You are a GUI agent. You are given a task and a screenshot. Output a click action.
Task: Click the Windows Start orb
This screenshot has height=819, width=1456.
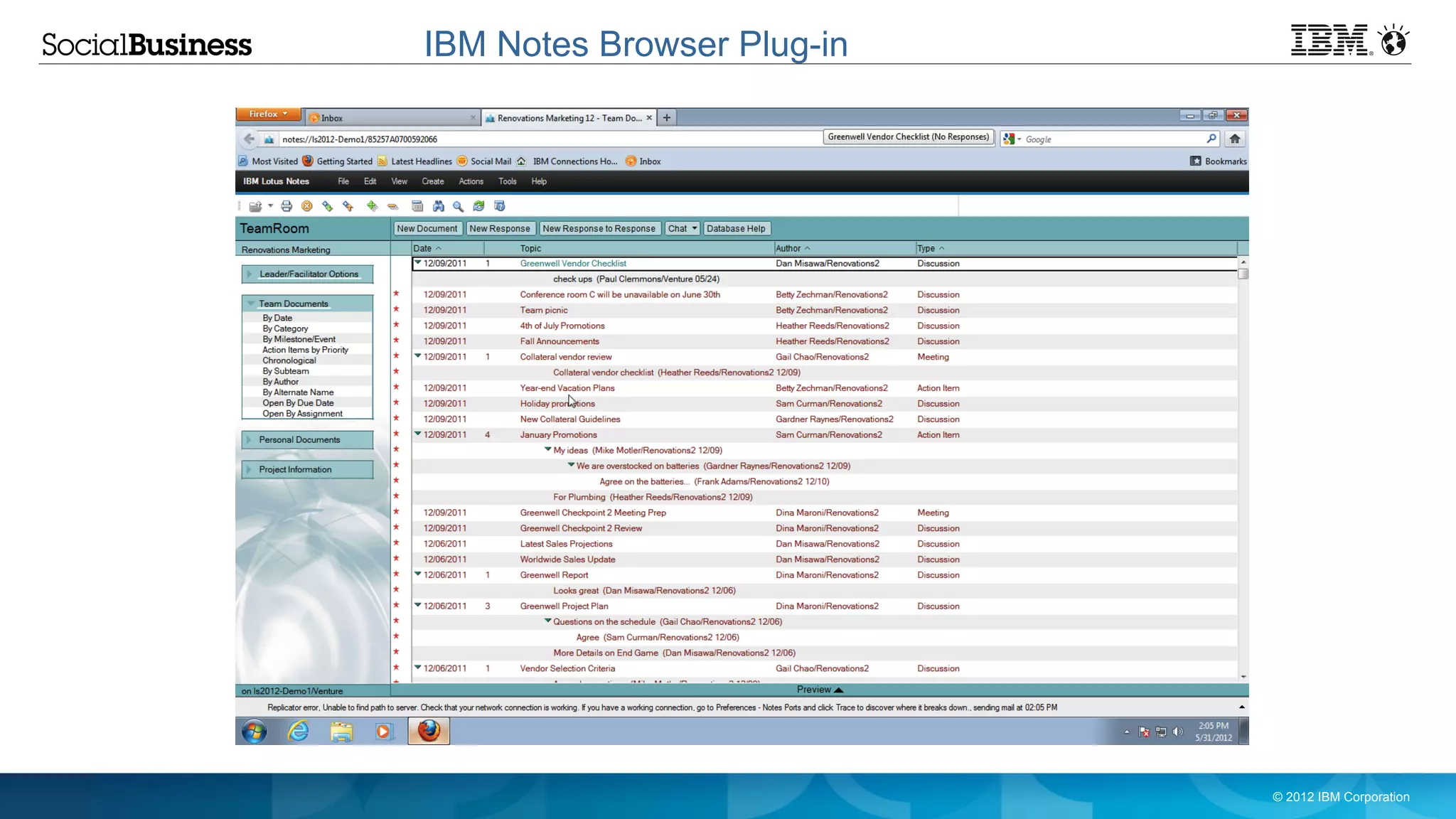tap(254, 732)
